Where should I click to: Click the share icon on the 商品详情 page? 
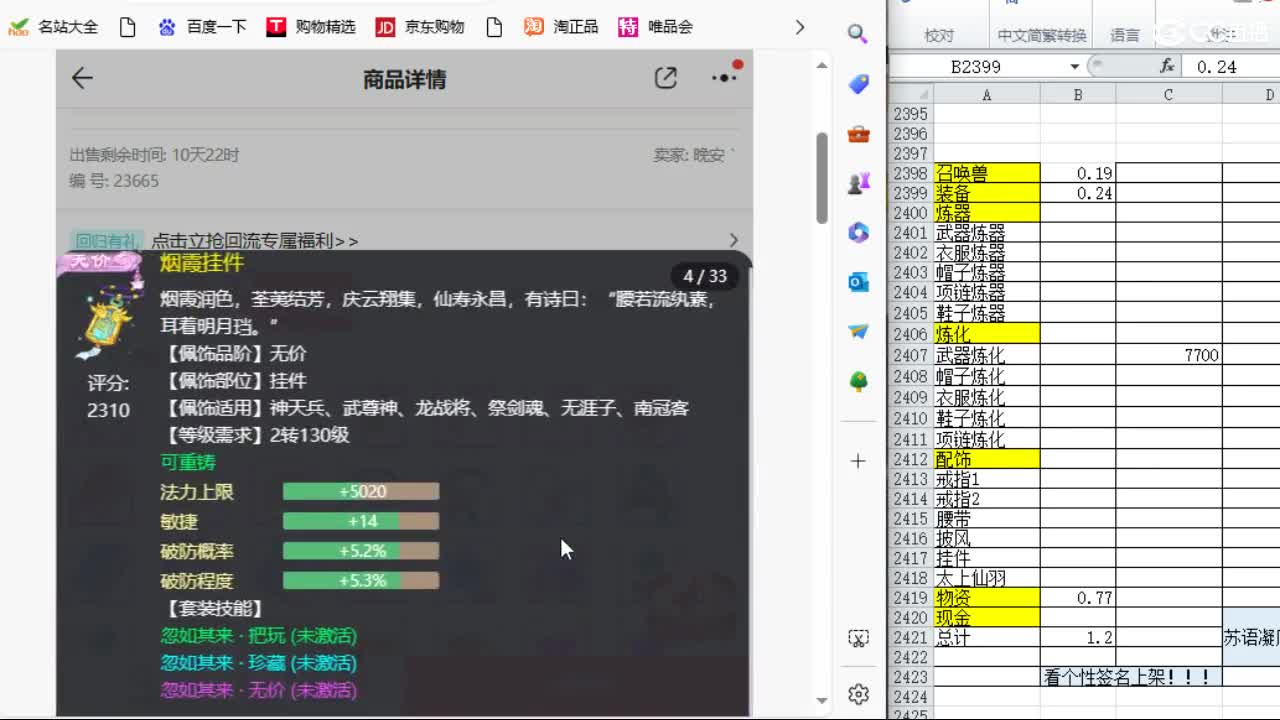coord(666,78)
